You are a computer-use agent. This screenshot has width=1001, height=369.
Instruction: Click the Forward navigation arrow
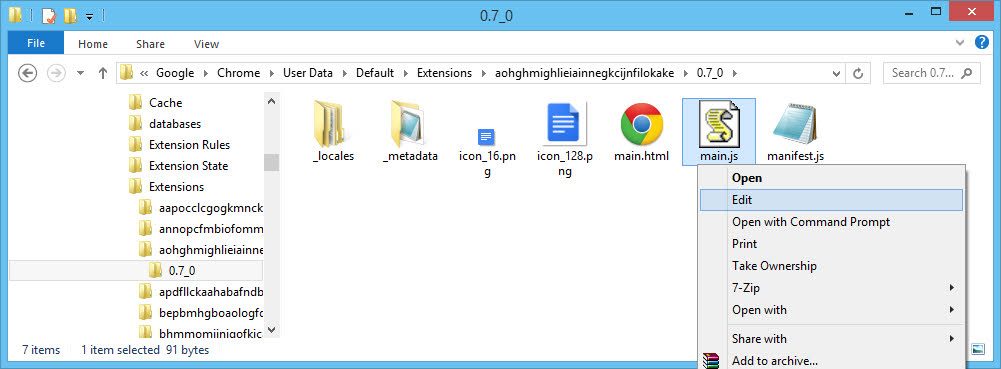(x=56, y=73)
